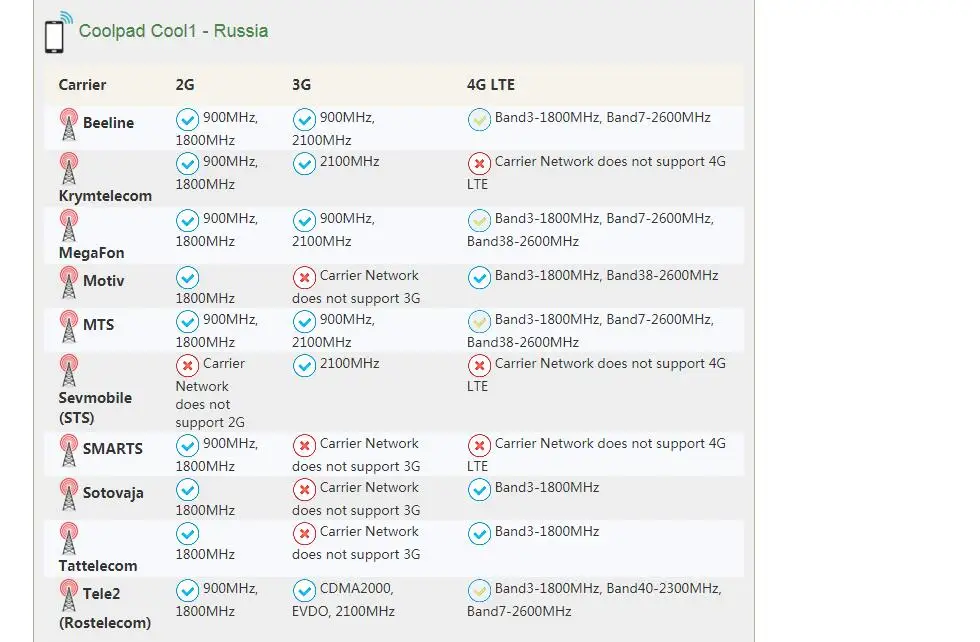Click the MegaFon tower icon

click(69, 226)
